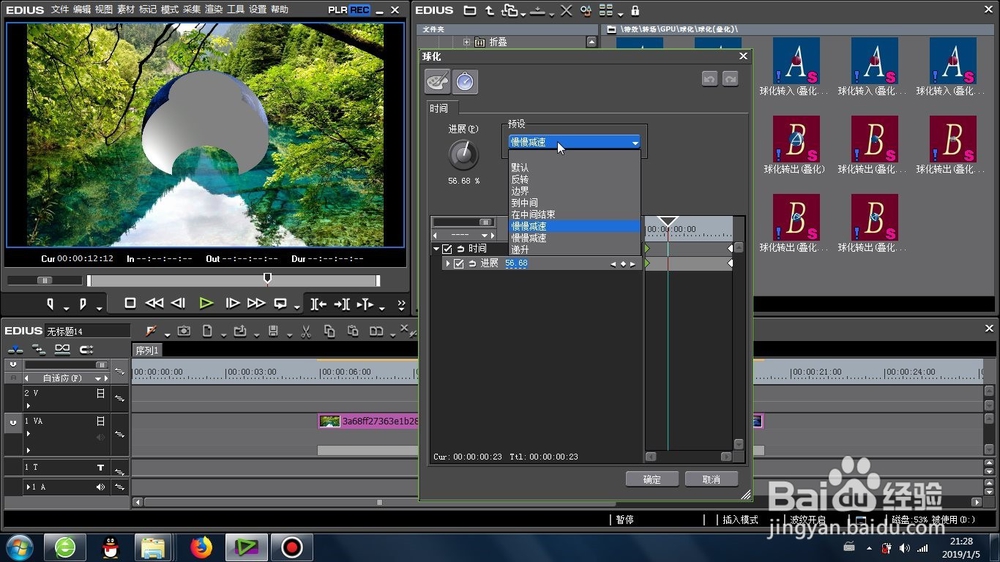Click the Play button in the player
Viewport: 1000px width, 562px height.
pyautogui.click(x=206, y=304)
